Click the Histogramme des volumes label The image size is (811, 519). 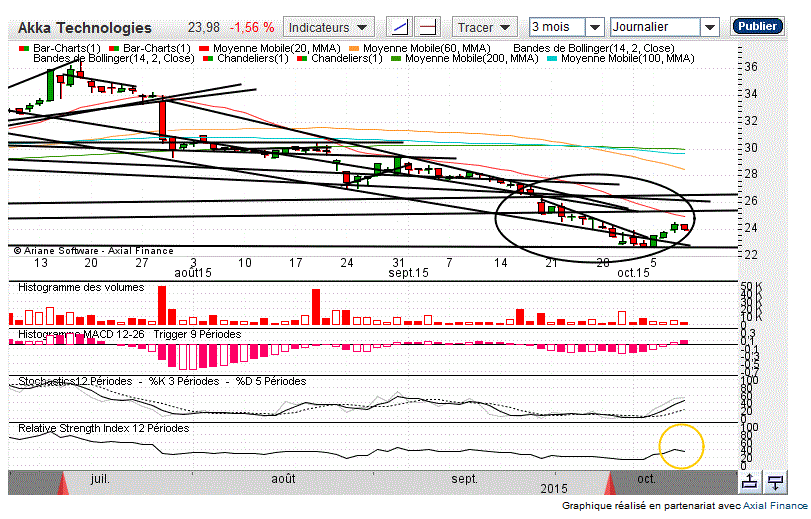(x=81, y=287)
